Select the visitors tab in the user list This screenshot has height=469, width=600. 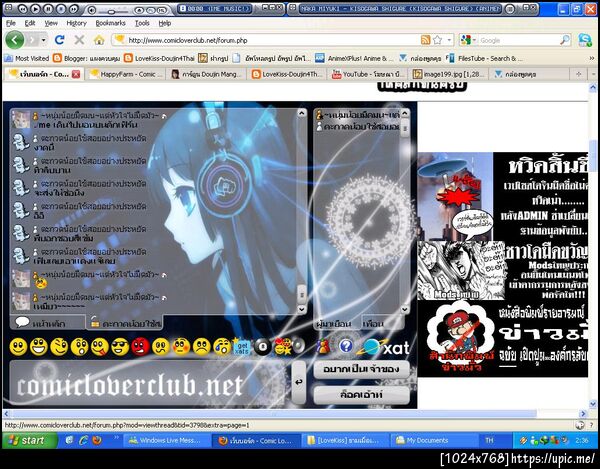point(337,323)
